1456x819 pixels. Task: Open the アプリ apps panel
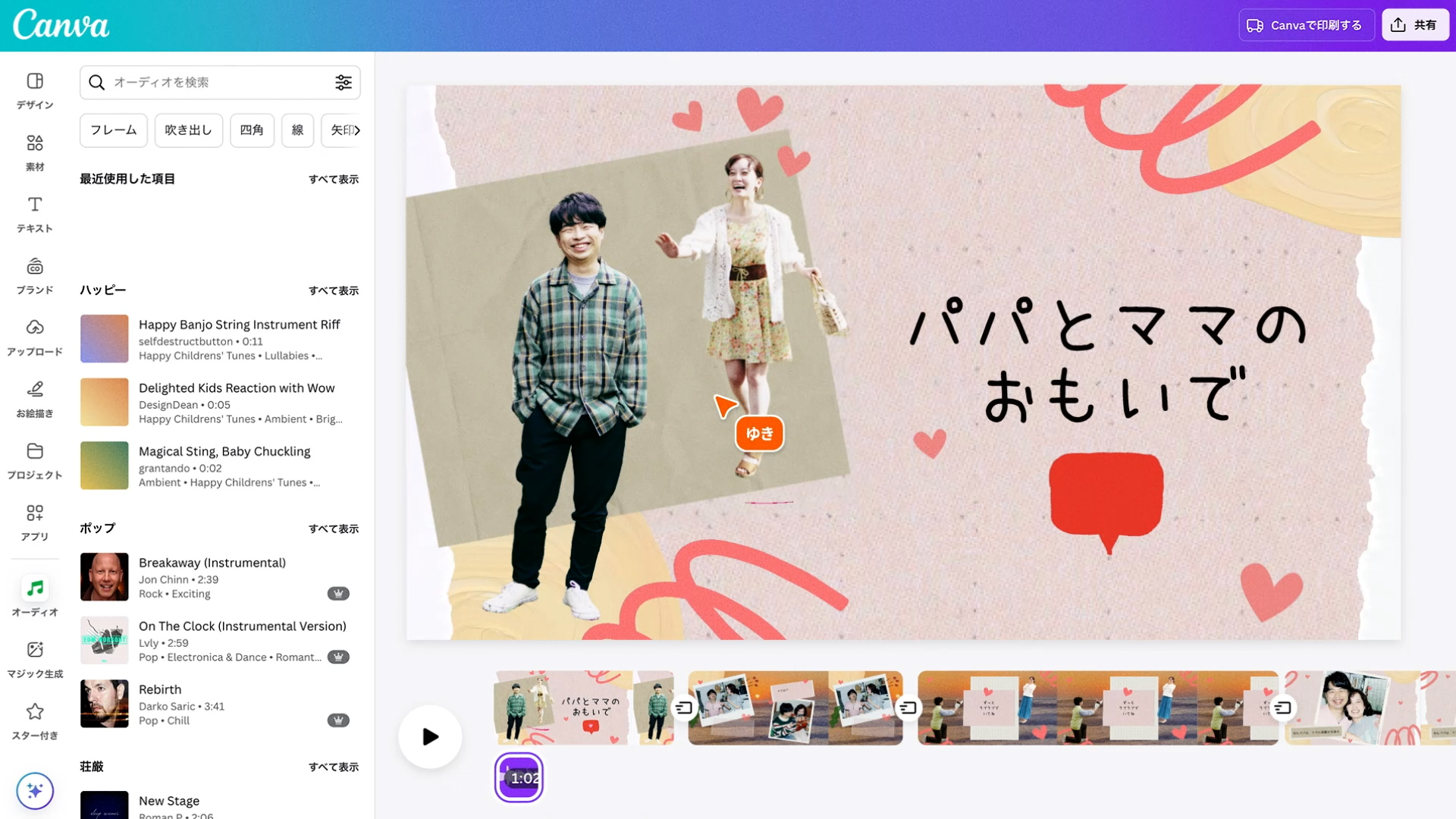(x=35, y=522)
